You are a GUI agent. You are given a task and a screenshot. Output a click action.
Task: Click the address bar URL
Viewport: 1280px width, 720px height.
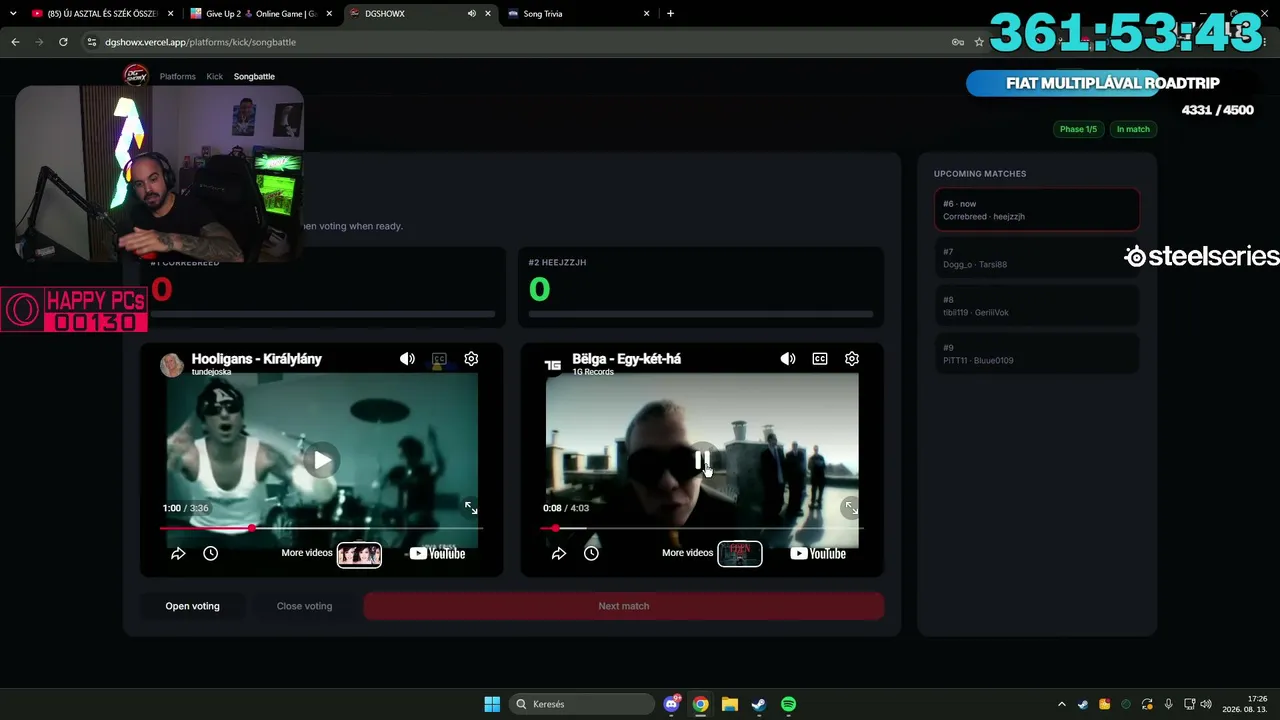(x=200, y=42)
